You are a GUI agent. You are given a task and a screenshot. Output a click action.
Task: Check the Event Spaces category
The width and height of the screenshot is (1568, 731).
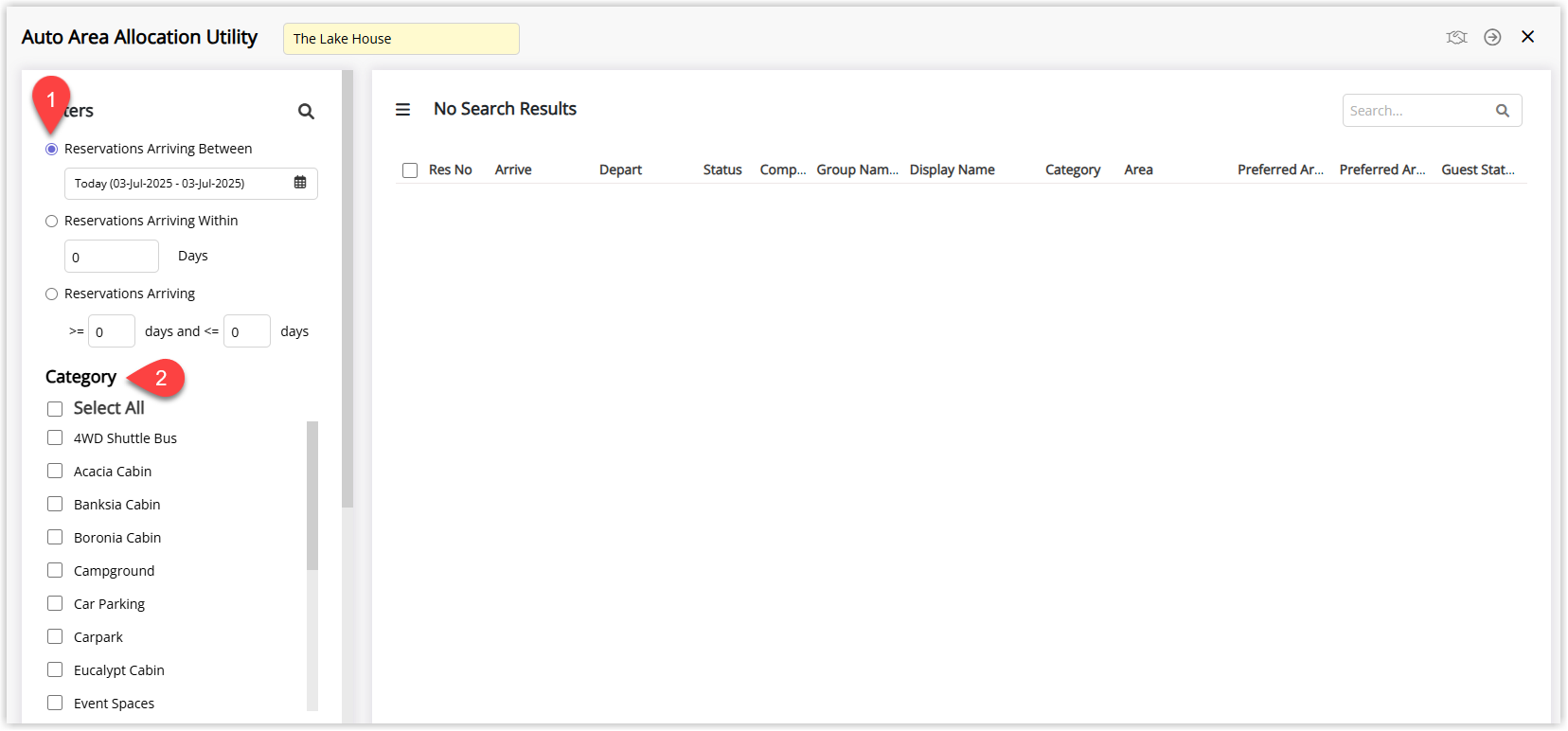(x=55, y=704)
